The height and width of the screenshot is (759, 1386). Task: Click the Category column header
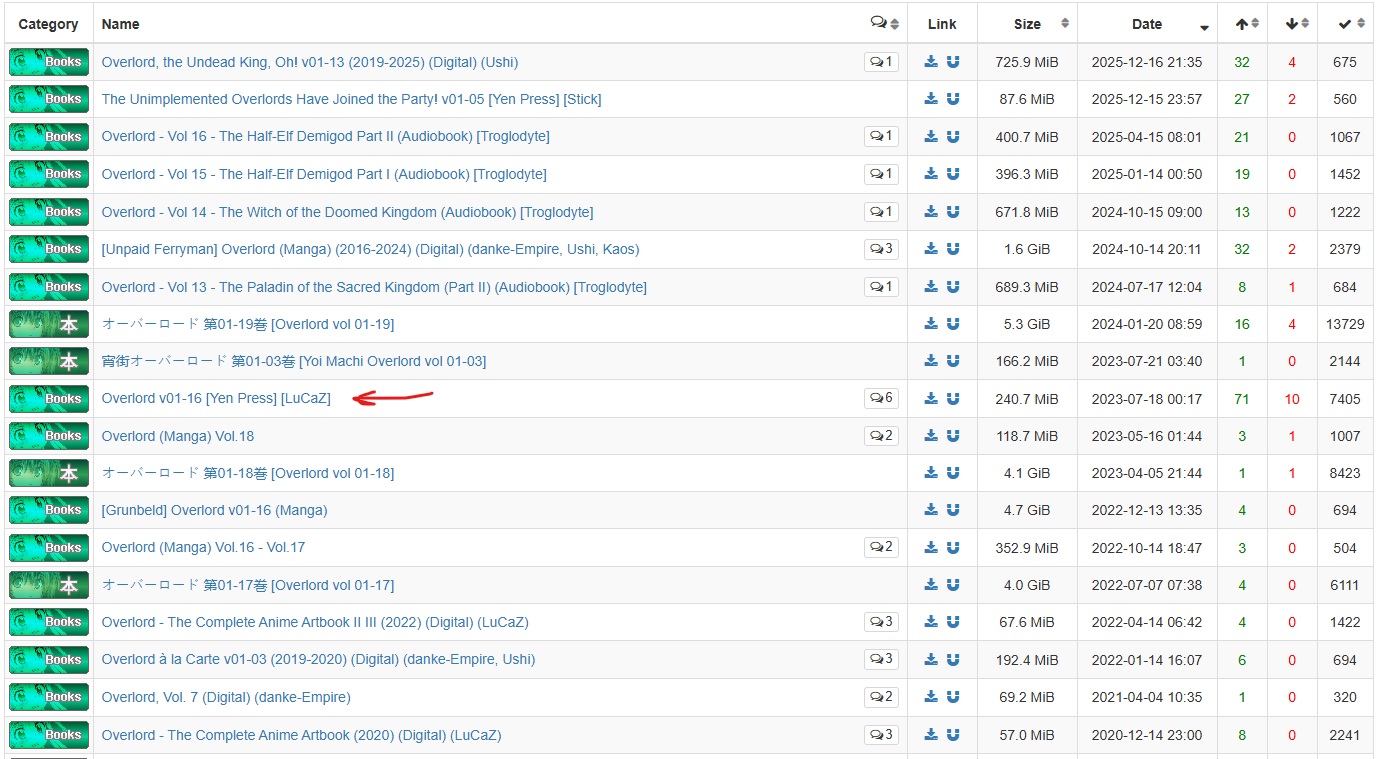pyautogui.click(x=48, y=24)
